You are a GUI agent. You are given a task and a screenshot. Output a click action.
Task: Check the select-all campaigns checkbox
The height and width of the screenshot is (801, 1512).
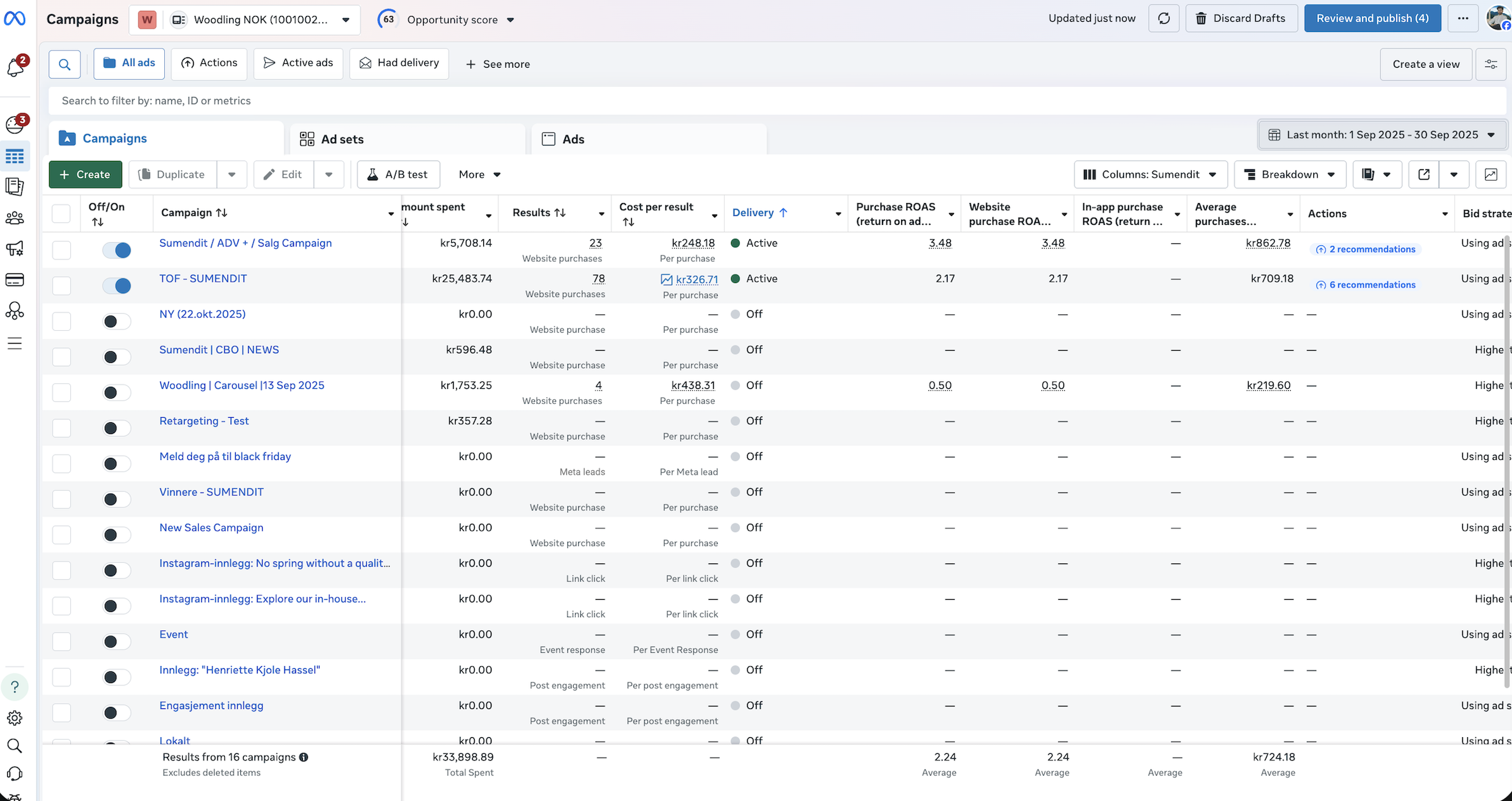[61, 213]
